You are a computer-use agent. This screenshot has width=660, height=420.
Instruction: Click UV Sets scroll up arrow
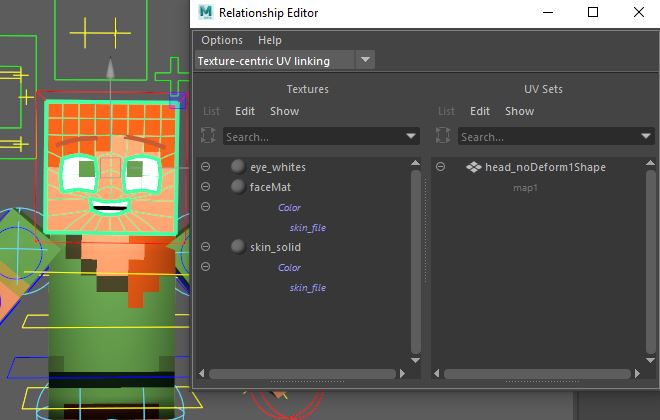[x=650, y=163]
